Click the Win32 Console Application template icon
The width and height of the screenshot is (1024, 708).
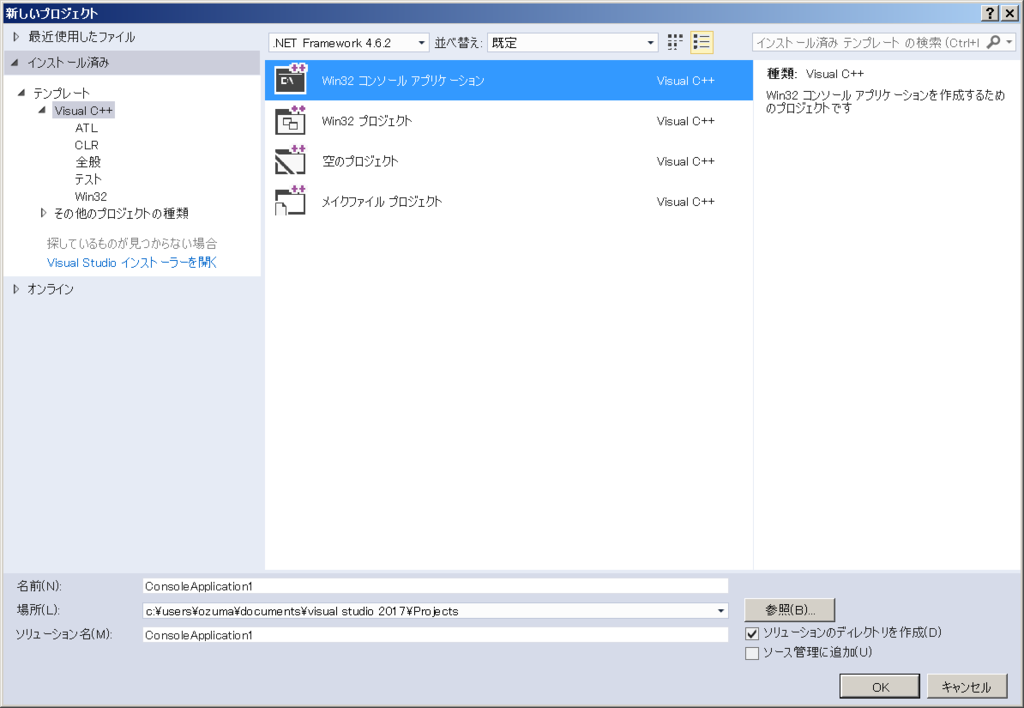pyautogui.click(x=291, y=79)
